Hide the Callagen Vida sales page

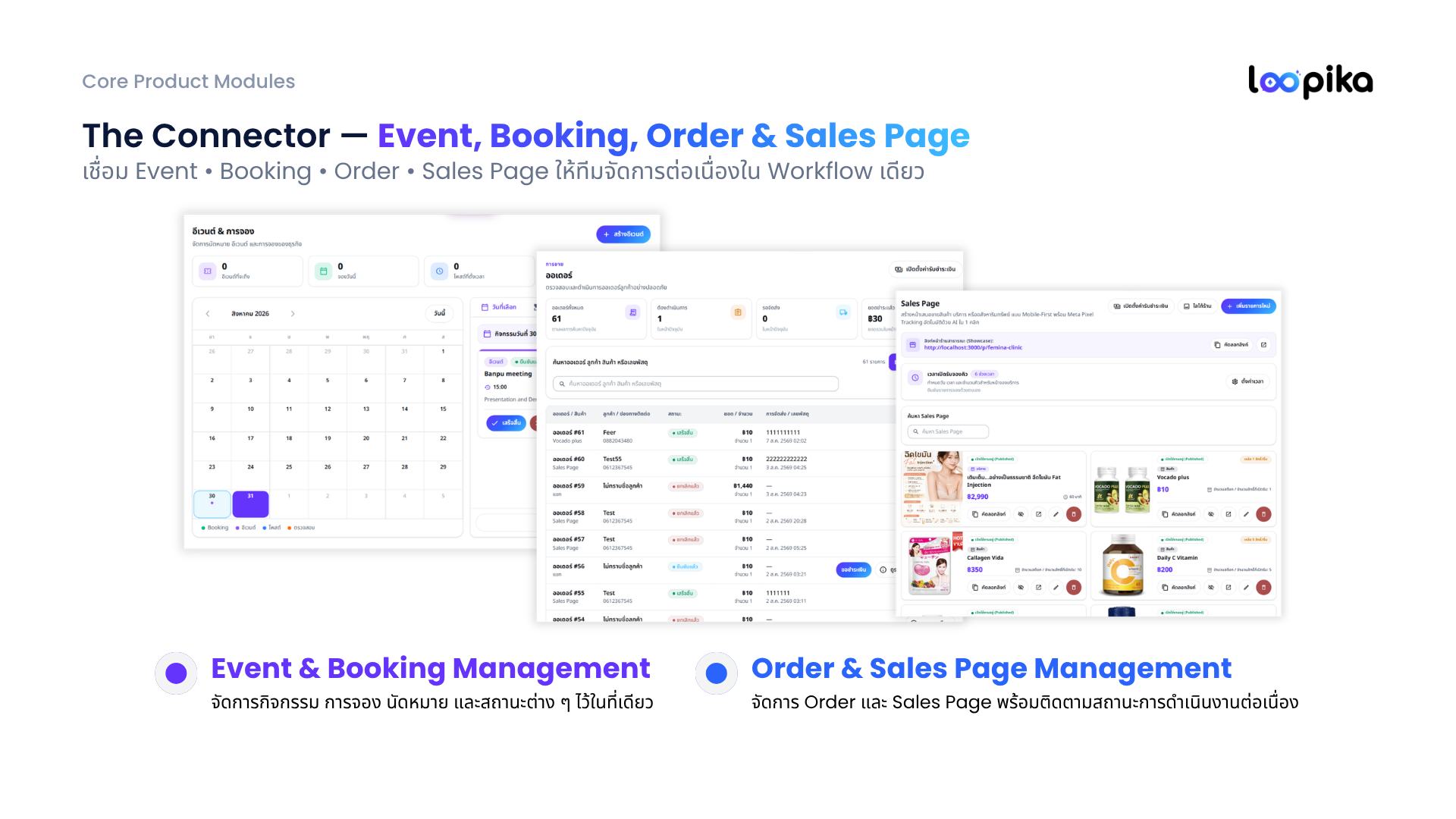point(1021,587)
